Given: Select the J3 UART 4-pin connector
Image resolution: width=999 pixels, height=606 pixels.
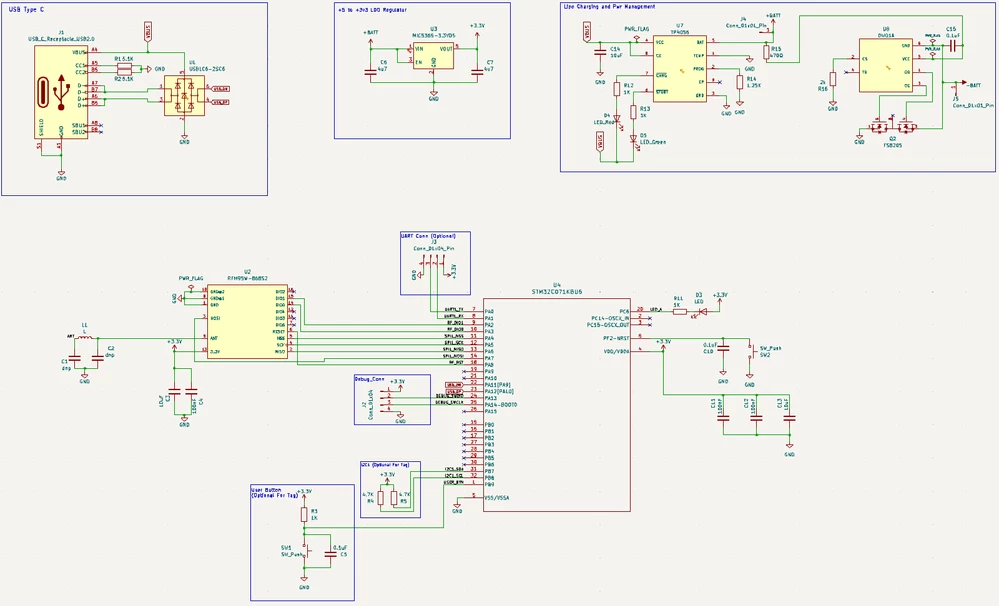Looking at the screenshot, I should [436, 261].
